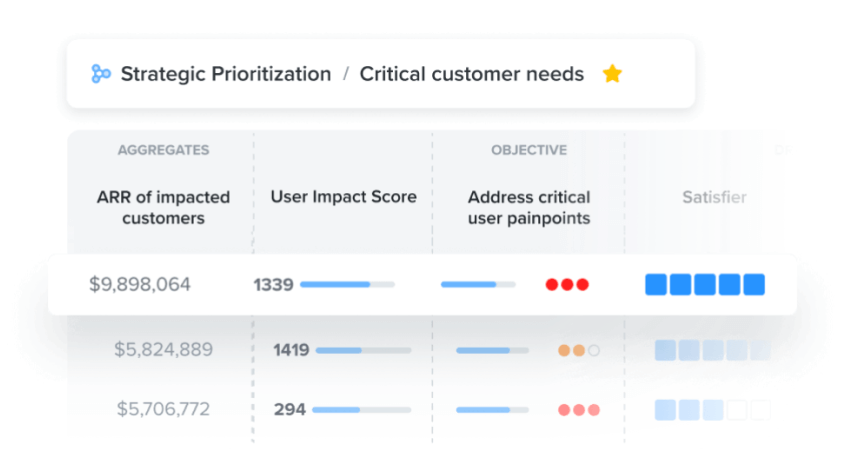Click the Strategic Prioritization hierarchy icon
This screenshot has height=468, width=844.
tap(101, 74)
